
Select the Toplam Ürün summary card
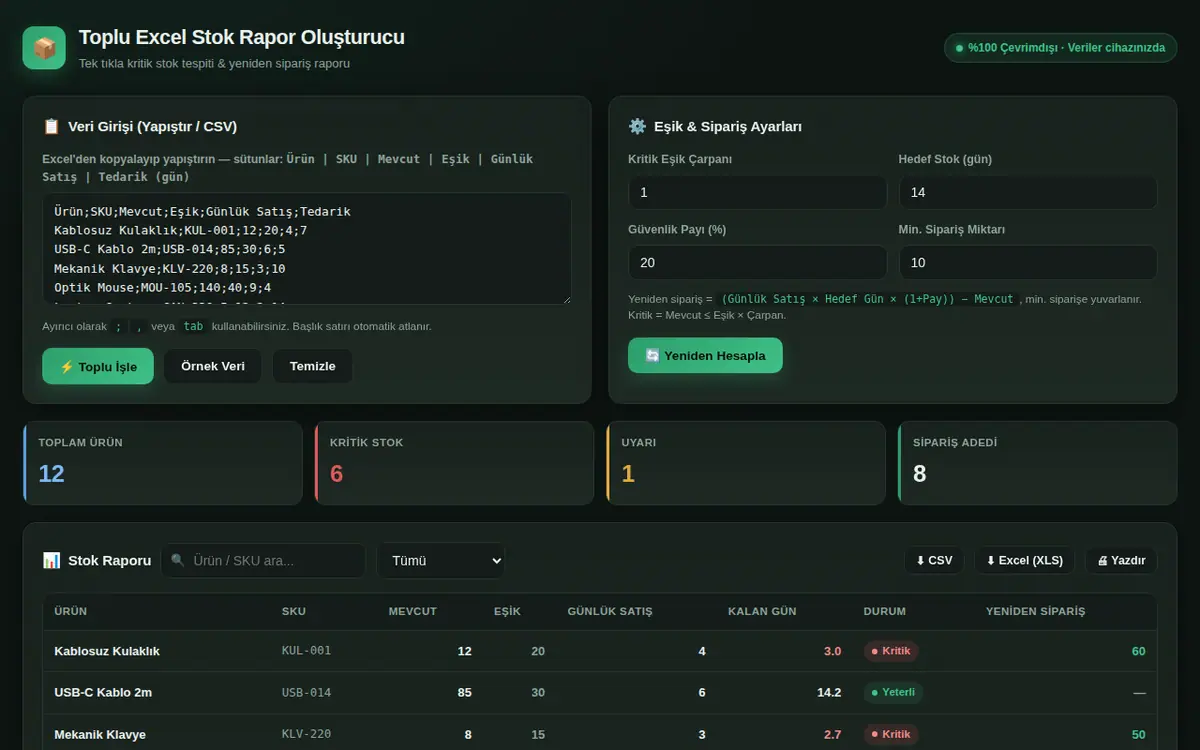(162, 462)
